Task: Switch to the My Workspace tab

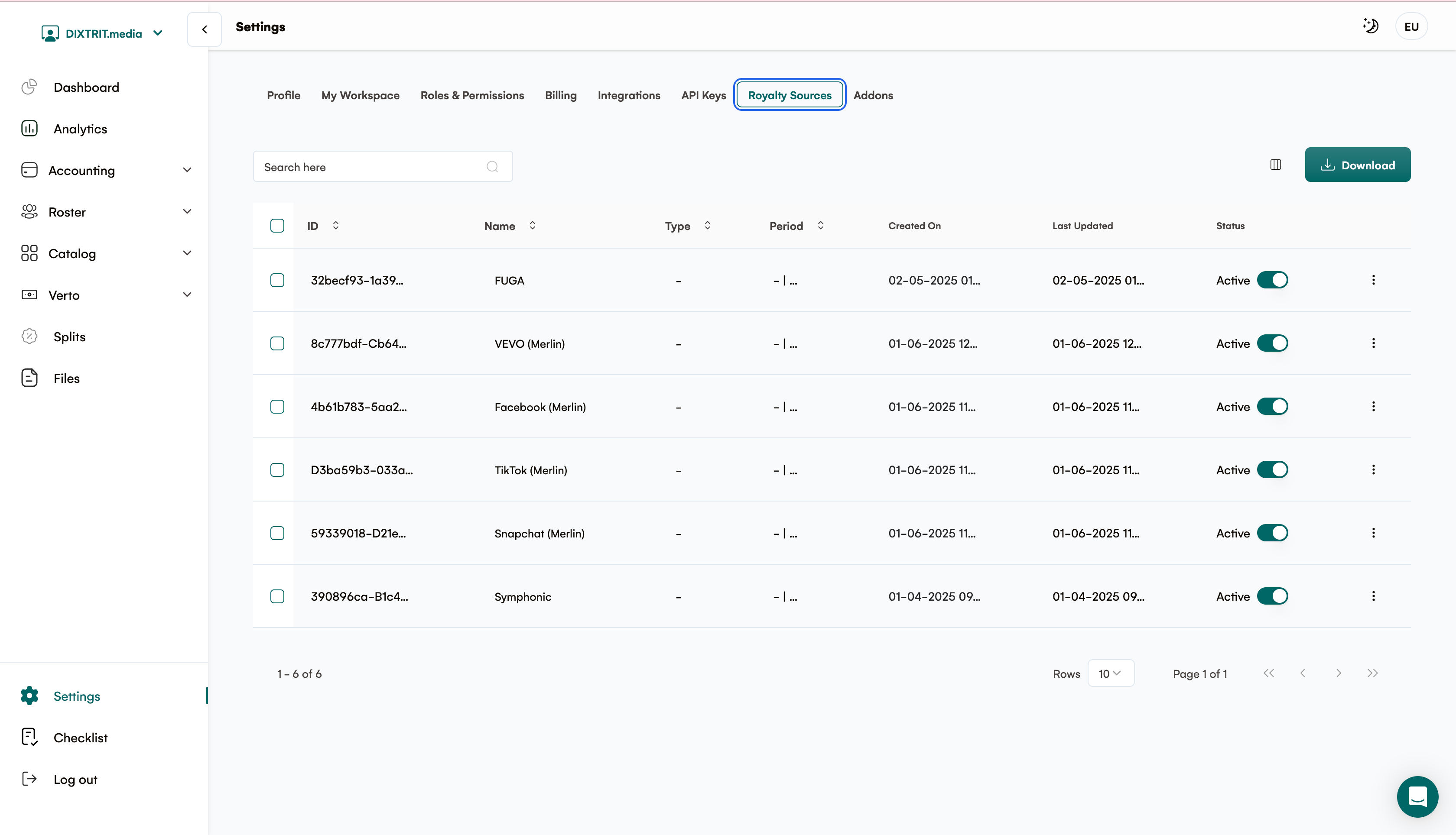Action: pos(360,95)
